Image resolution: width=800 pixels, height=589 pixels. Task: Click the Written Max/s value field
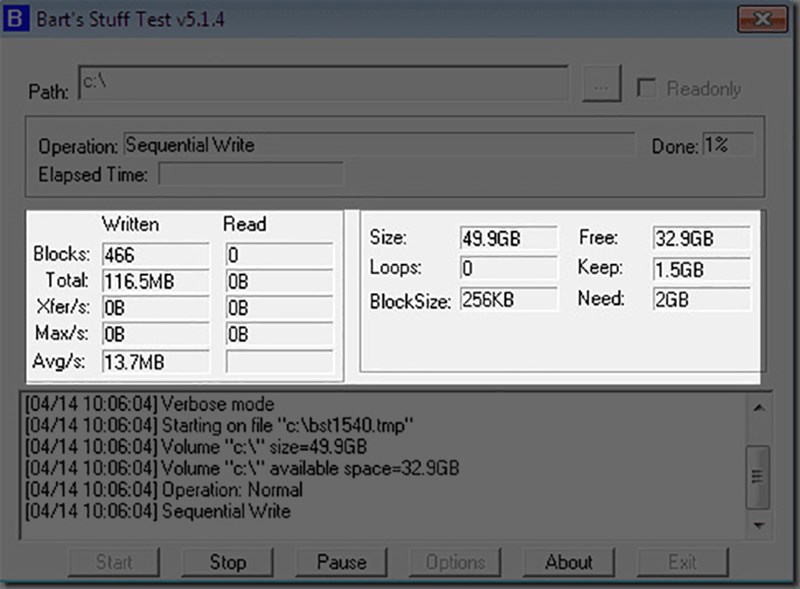(x=156, y=334)
